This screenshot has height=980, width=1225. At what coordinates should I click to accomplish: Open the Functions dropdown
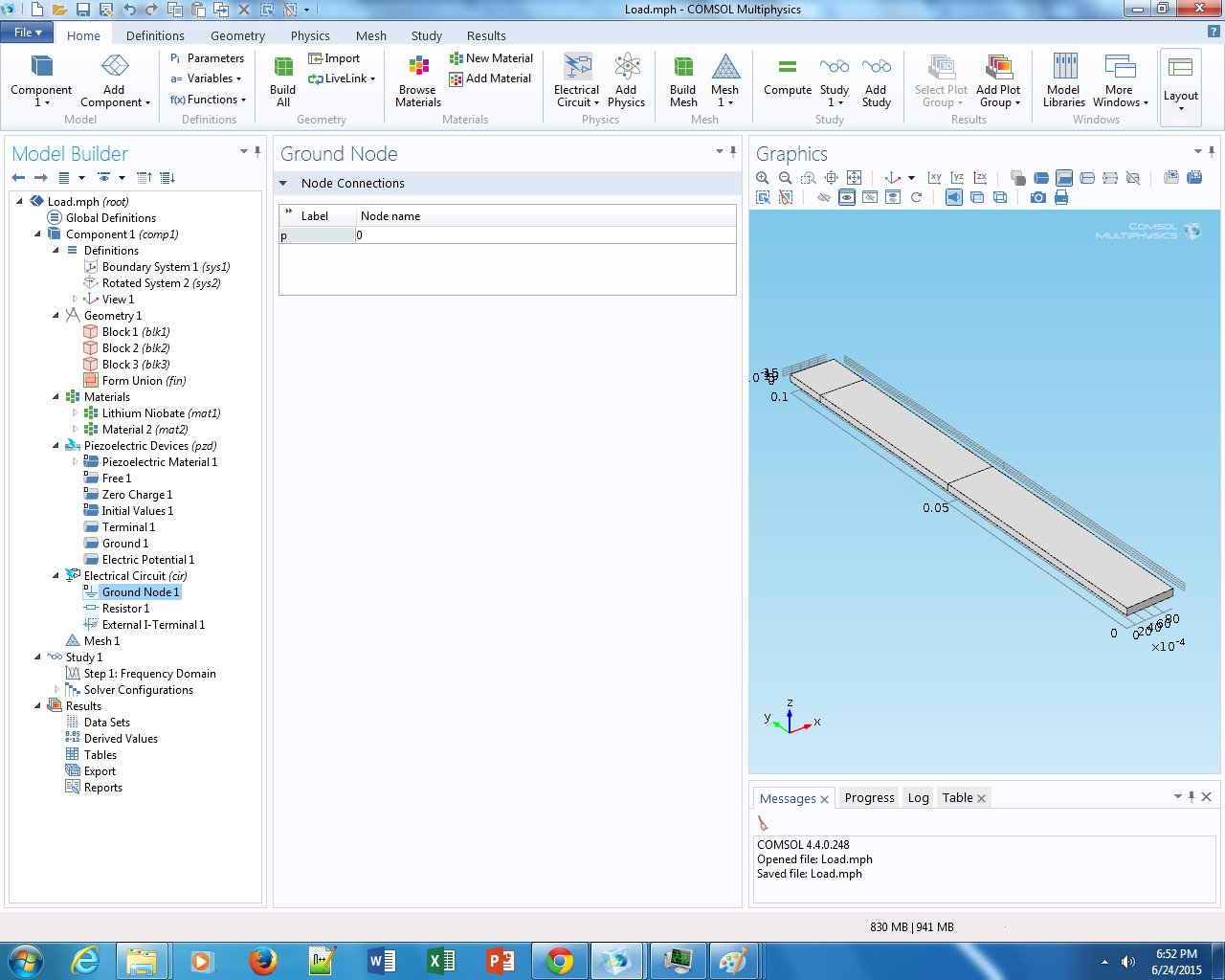click(x=209, y=100)
